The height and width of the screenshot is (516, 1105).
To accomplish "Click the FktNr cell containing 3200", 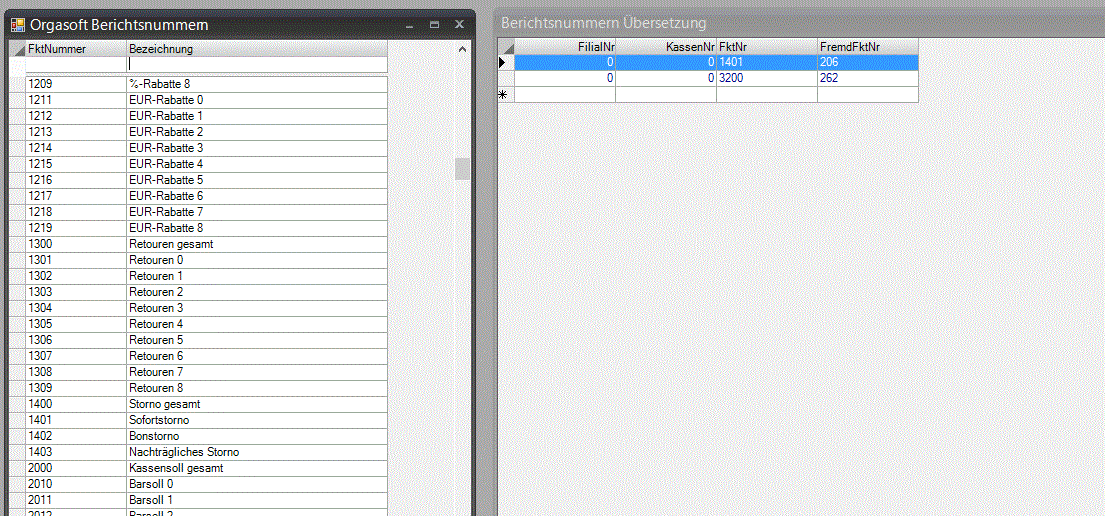I will (766, 78).
